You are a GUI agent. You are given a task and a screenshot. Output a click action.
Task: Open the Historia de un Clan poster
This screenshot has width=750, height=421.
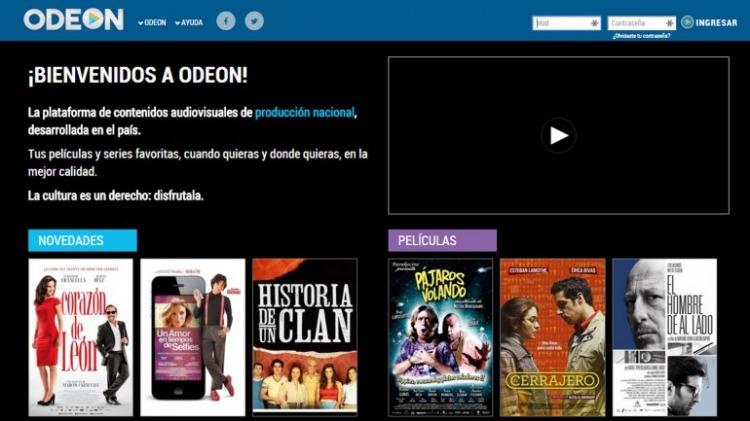coord(305,337)
